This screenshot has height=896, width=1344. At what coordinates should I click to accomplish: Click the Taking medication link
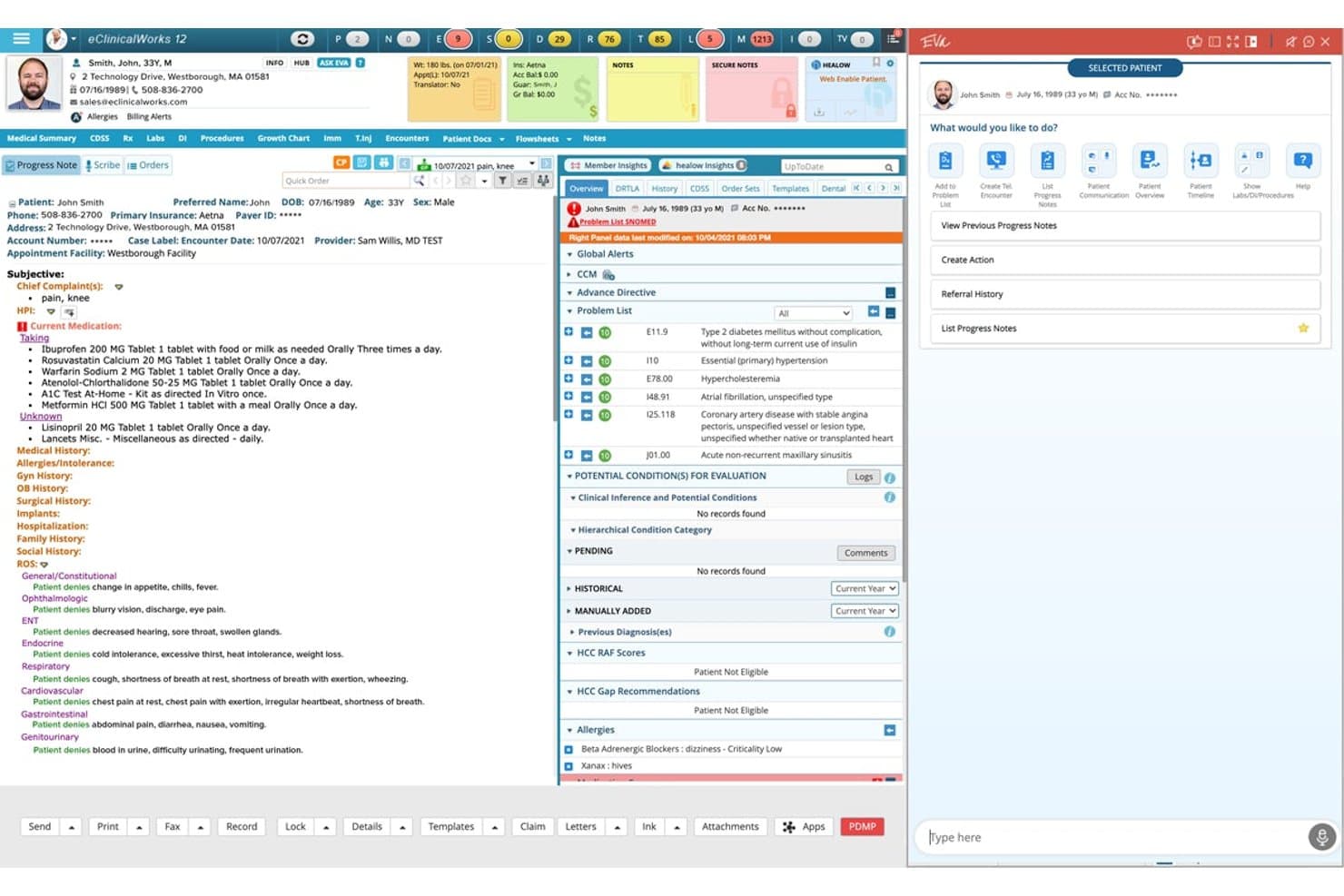[x=35, y=338]
